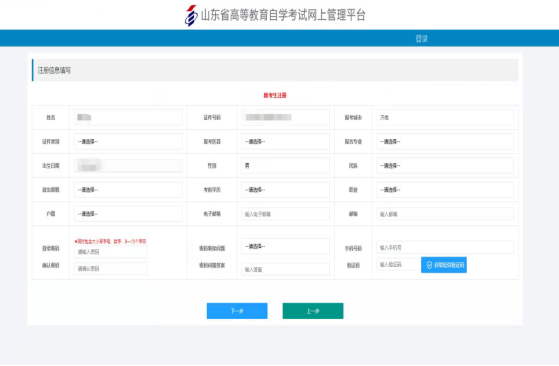This screenshot has height=366, width=559.
Task: Click the 密码问题答案 security answer field
Action: tap(285, 269)
